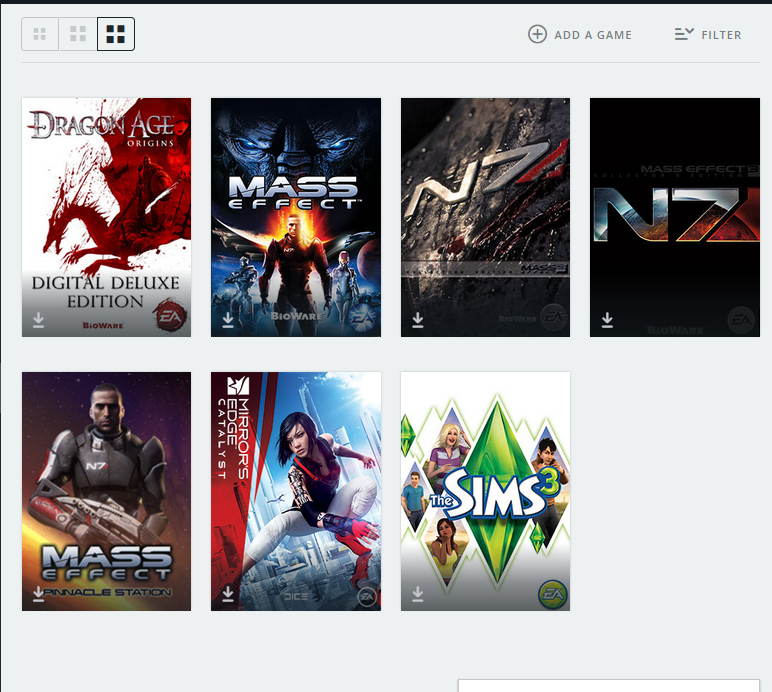Download Mirror's Edge Catalyst via arrow icon

pyautogui.click(x=228, y=594)
